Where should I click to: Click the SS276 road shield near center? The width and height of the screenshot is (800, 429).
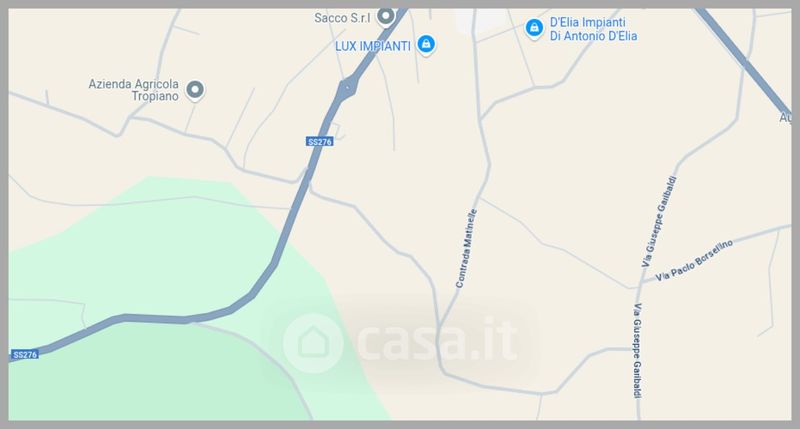320,141
